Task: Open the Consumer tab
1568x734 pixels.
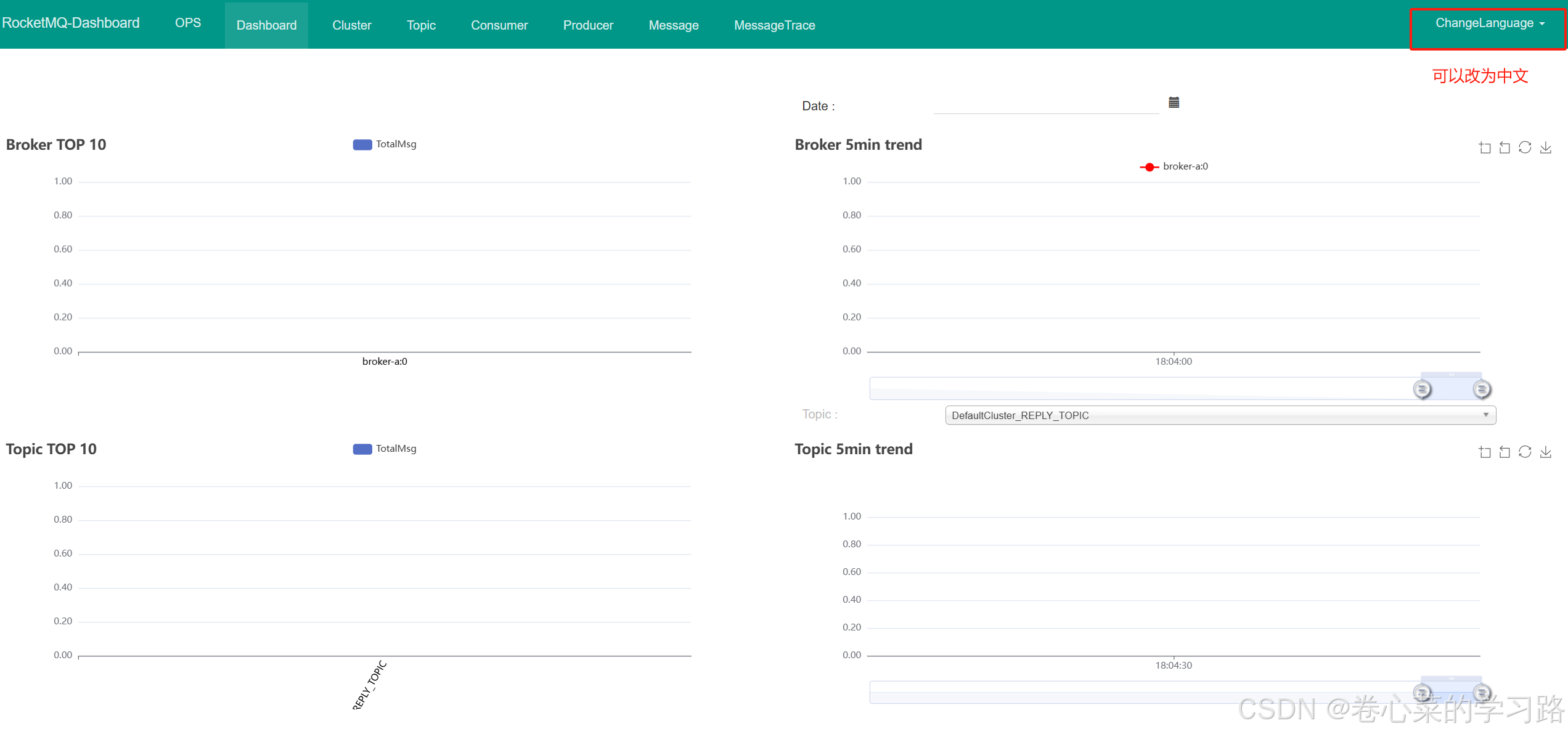Action: [x=499, y=25]
